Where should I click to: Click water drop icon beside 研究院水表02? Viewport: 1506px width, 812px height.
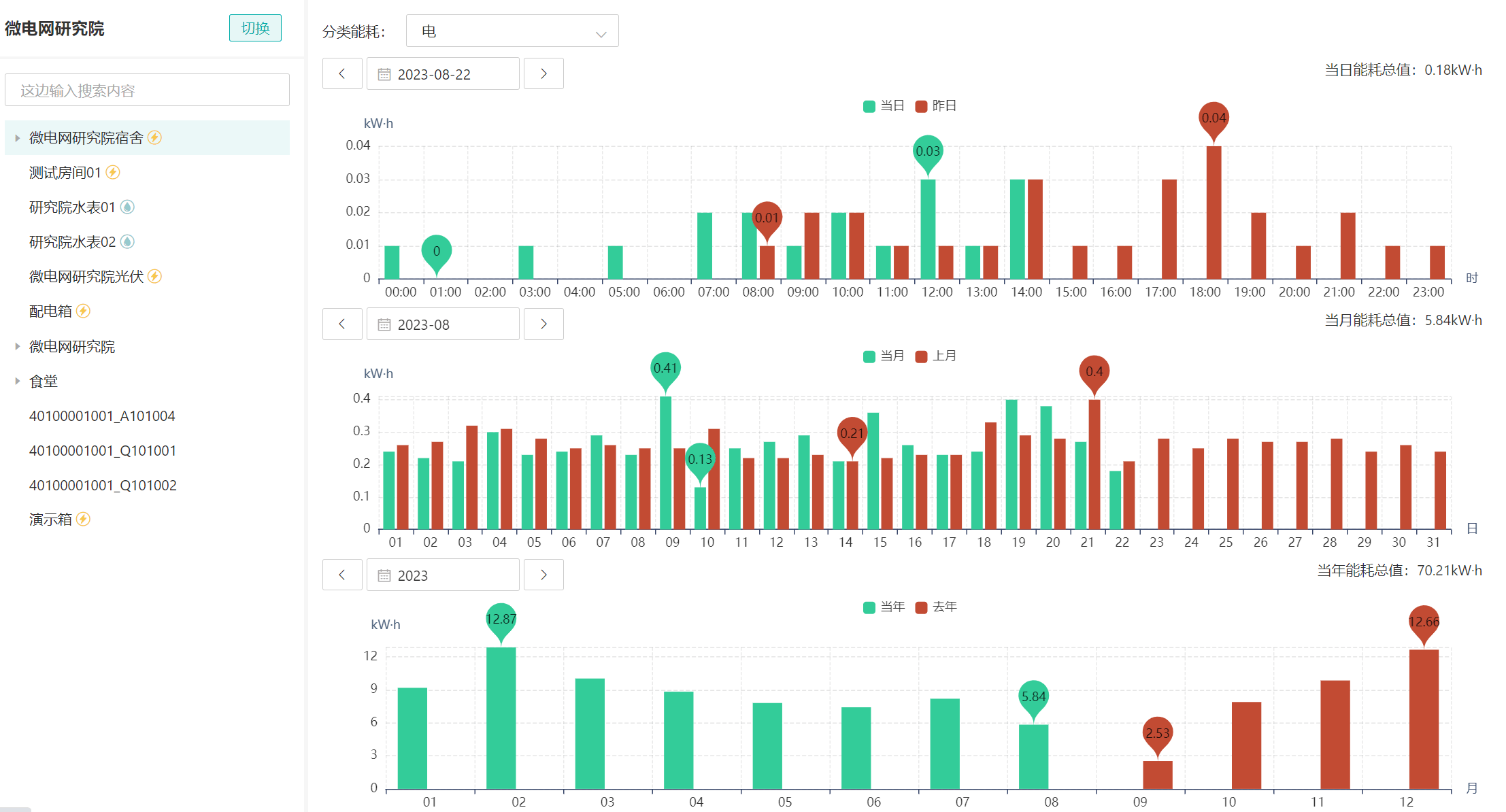click(127, 241)
